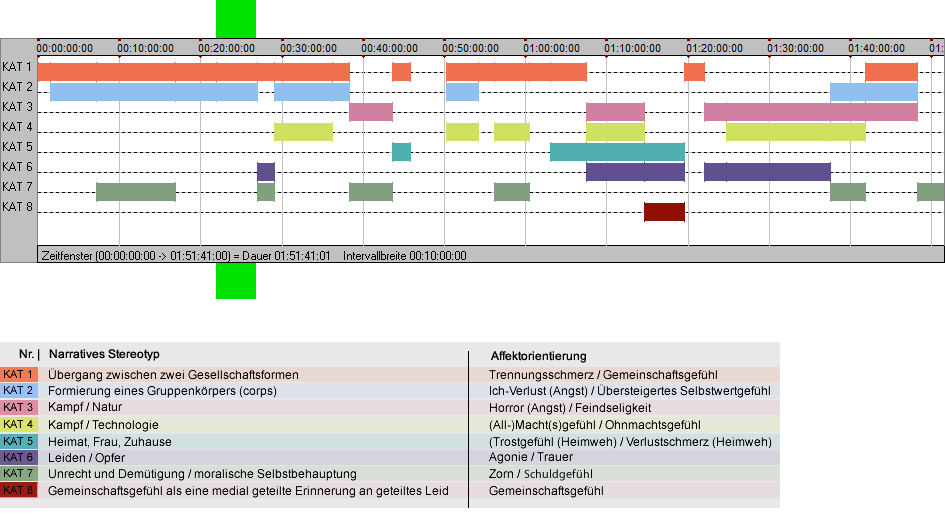This screenshot has width=945, height=530.
Task: Click the Zeitfenster duration status text
Action: coord(186,256)
